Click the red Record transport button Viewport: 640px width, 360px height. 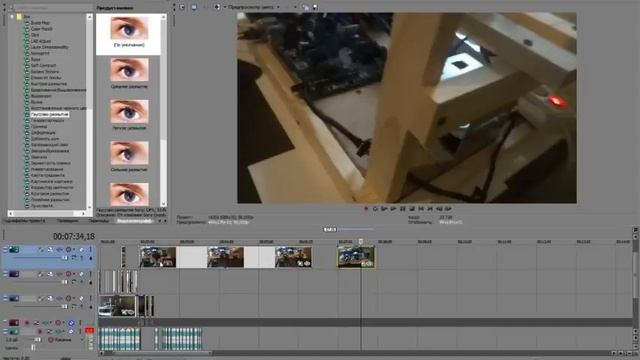pos(366,209)
